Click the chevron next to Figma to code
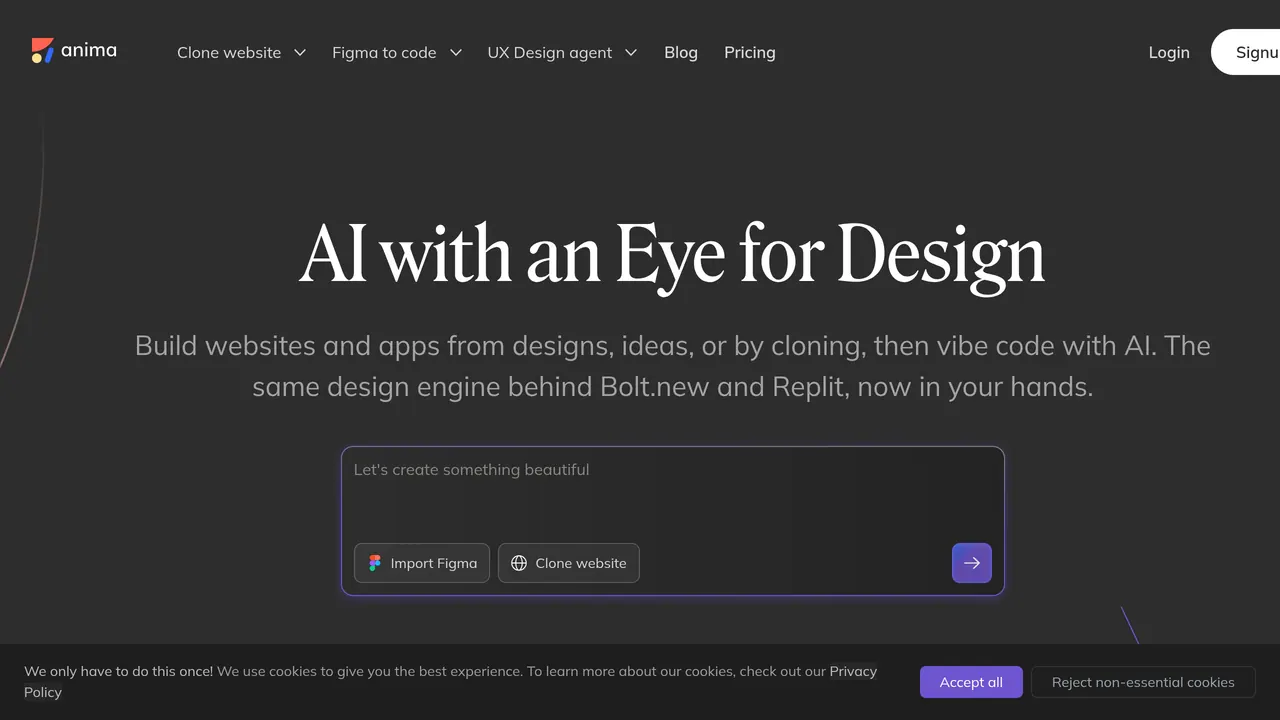 tap(455, 52)
